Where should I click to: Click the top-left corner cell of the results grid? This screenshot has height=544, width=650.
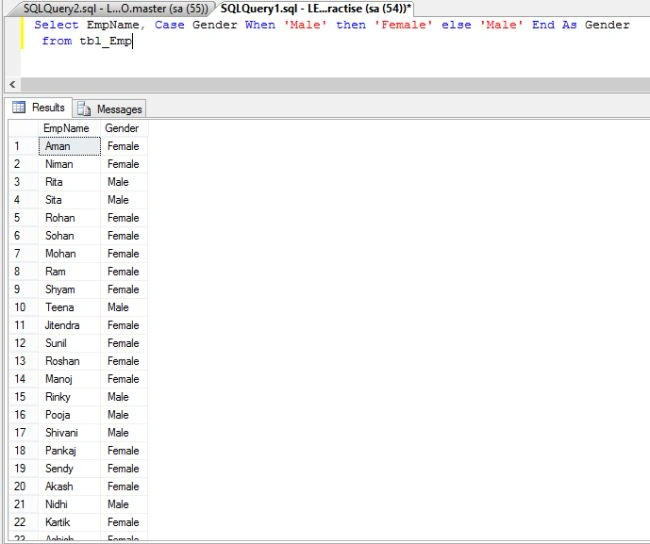24,128
